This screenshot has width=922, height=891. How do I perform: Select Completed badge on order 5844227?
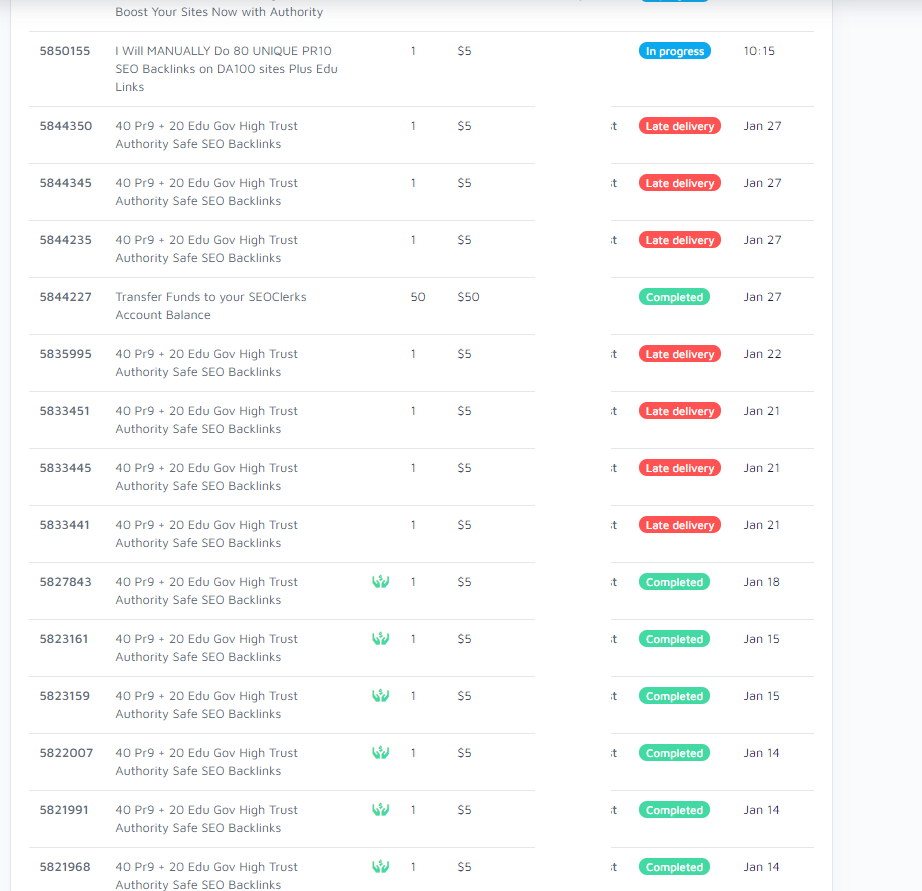[674, 297]
